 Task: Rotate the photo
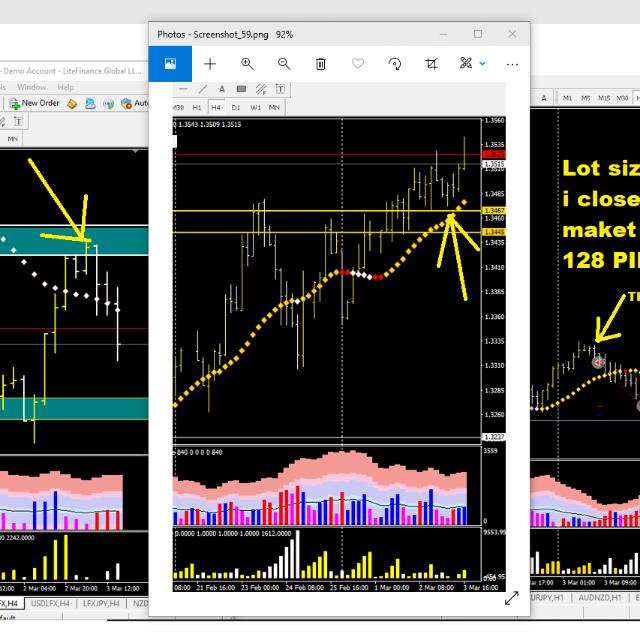pos(395,64)
